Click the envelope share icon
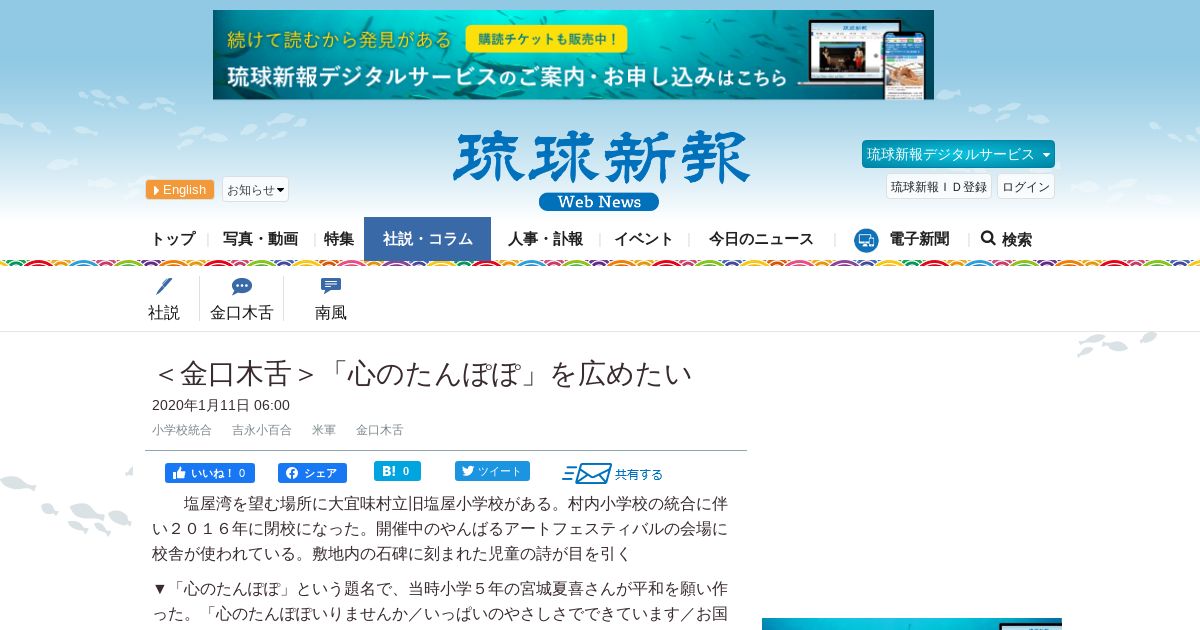Image resolution: width=1200 pixels, height=630 pixels. point(587,473)
